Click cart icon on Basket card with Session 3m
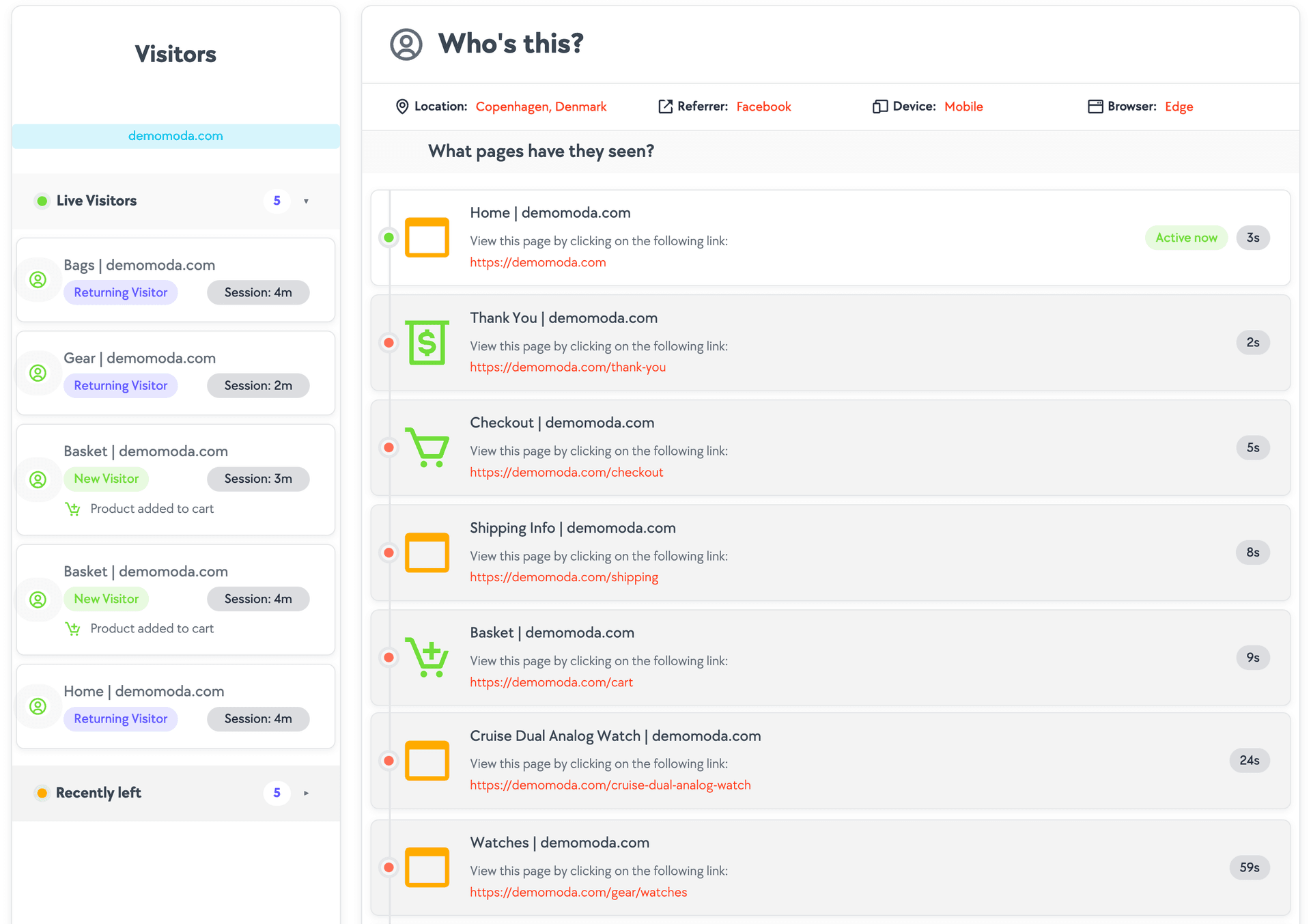Viewport: 1311px width, 924px height. coord(73,509)
